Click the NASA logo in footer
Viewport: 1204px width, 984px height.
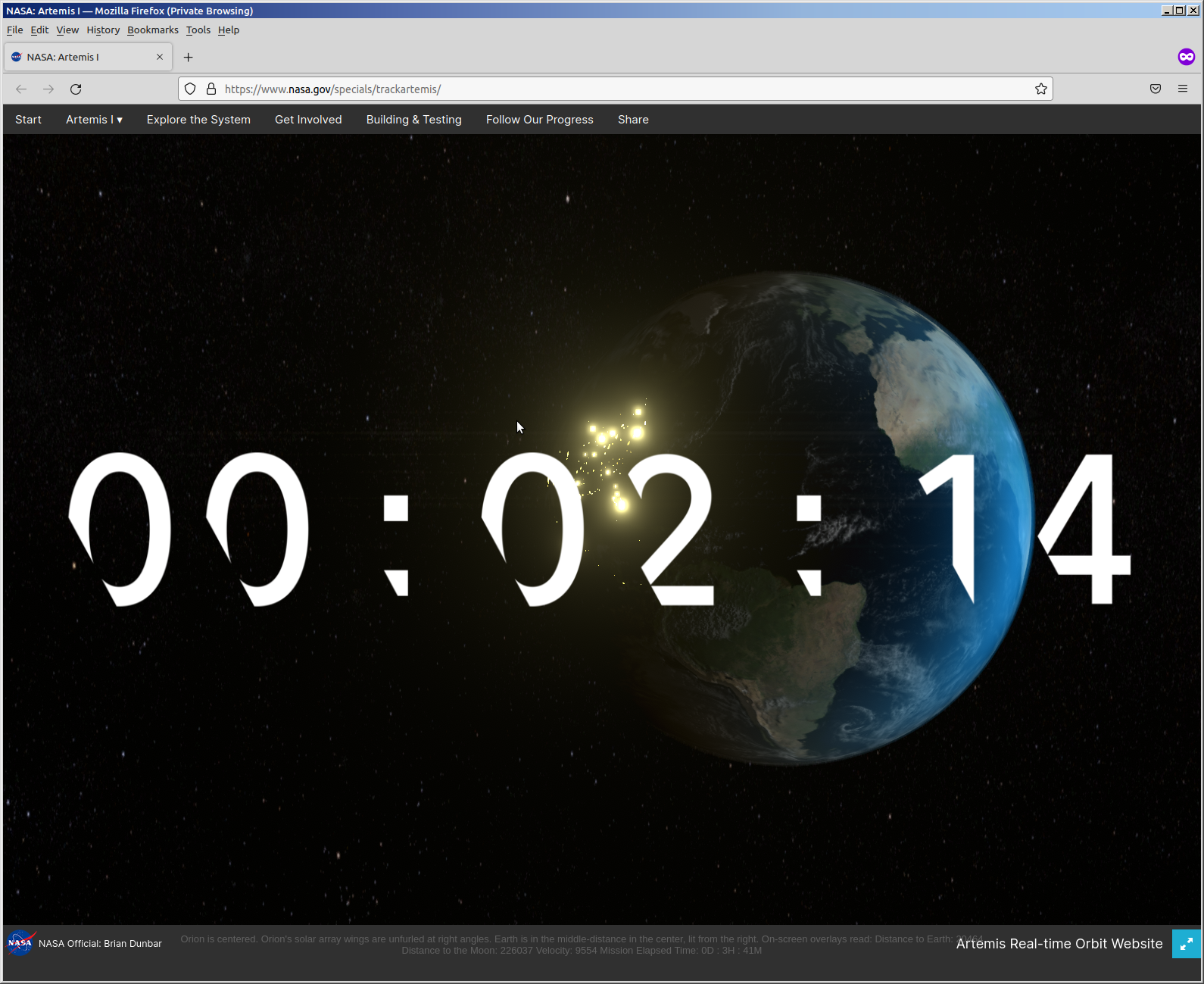click(21, 943)
